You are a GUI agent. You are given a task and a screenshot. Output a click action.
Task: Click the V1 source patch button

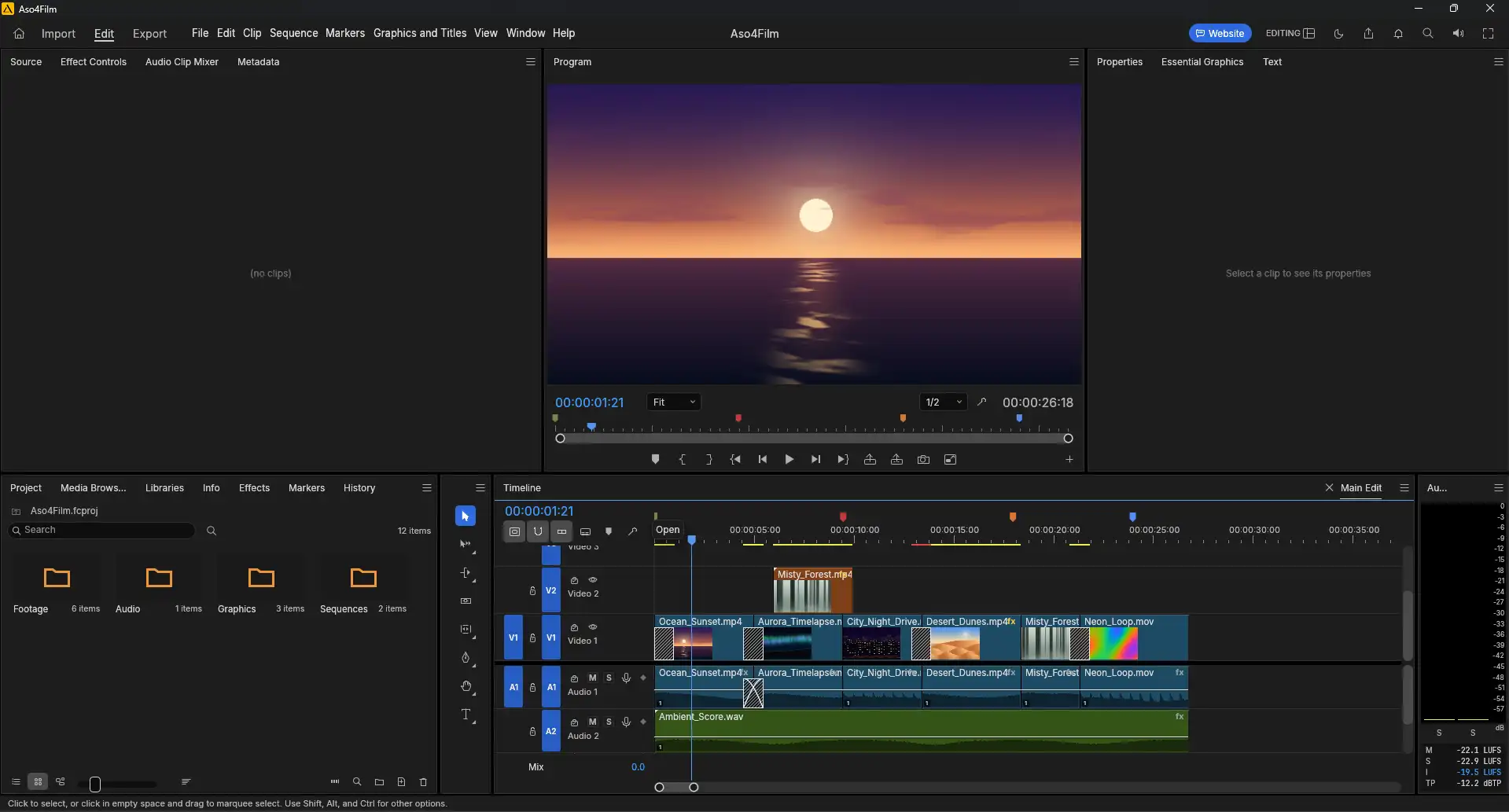[513, 637]
